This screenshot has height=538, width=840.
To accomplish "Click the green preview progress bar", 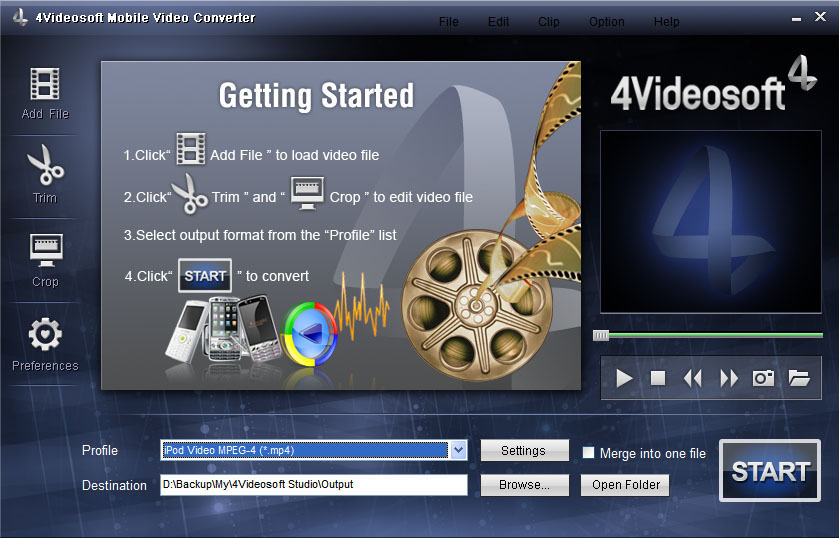I will tap(716, 335).
